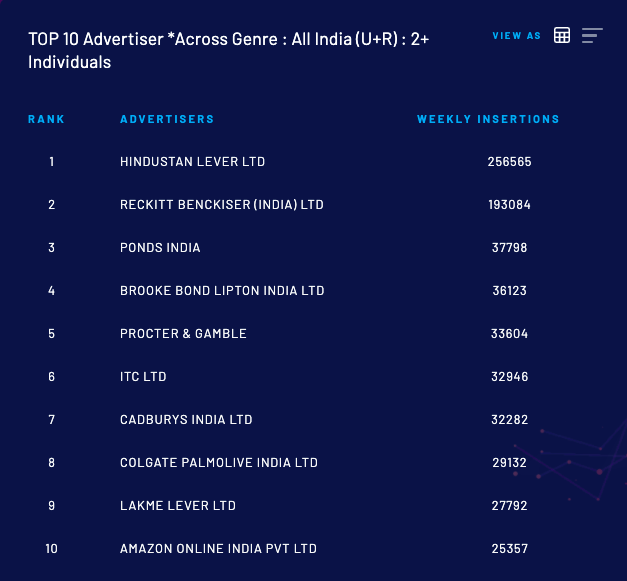
Task: Click the VIEW AS label
Action: [x=516, y=36]
